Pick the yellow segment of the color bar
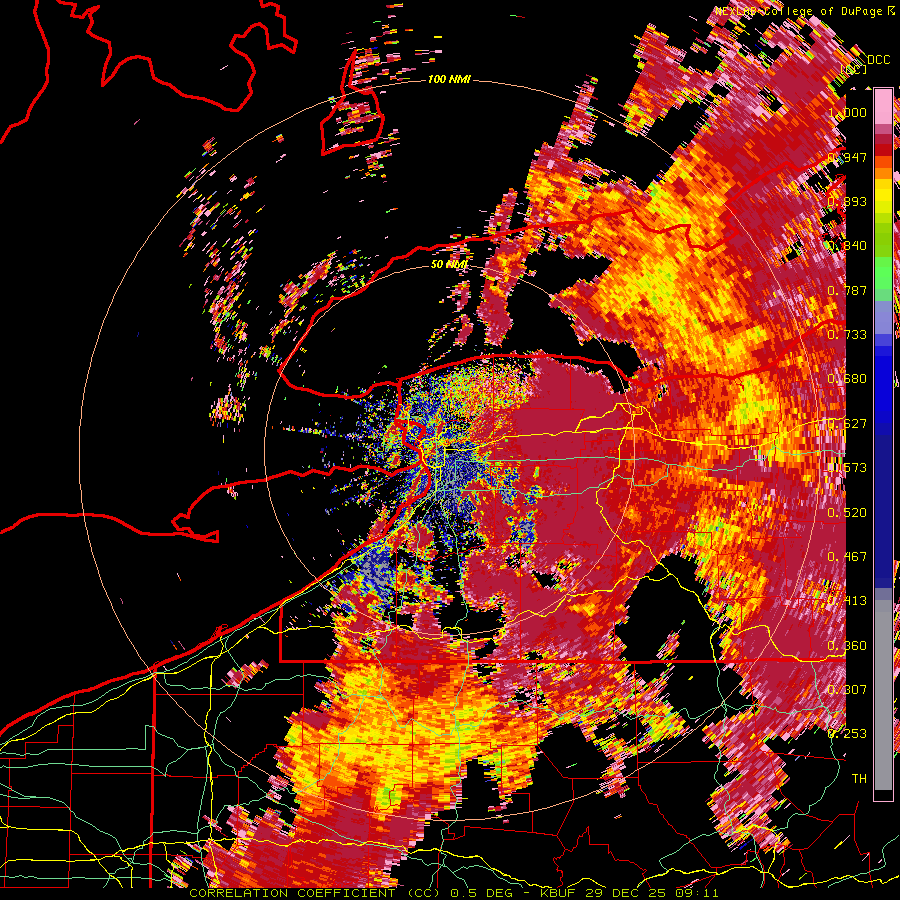This screenshot has height=900, width=900. pos(883,195)
